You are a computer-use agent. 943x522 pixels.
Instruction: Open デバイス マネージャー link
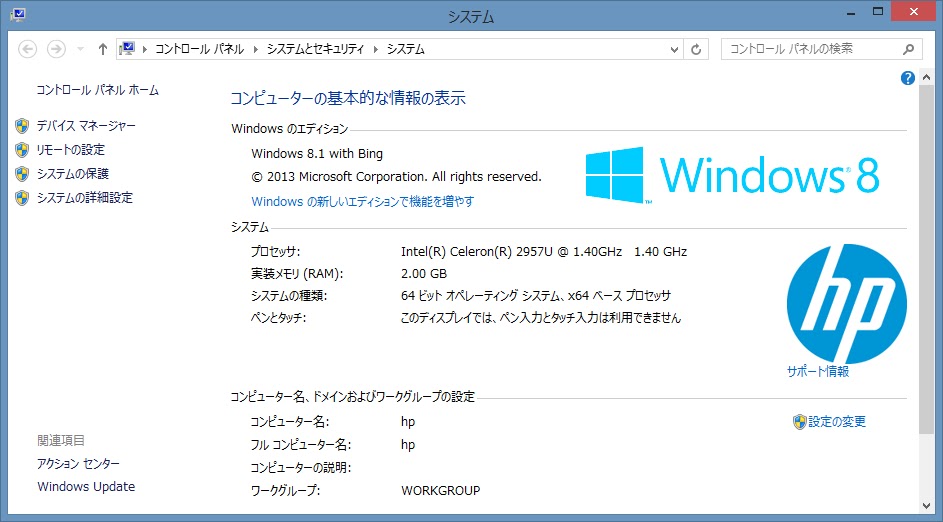coord(86,126)
